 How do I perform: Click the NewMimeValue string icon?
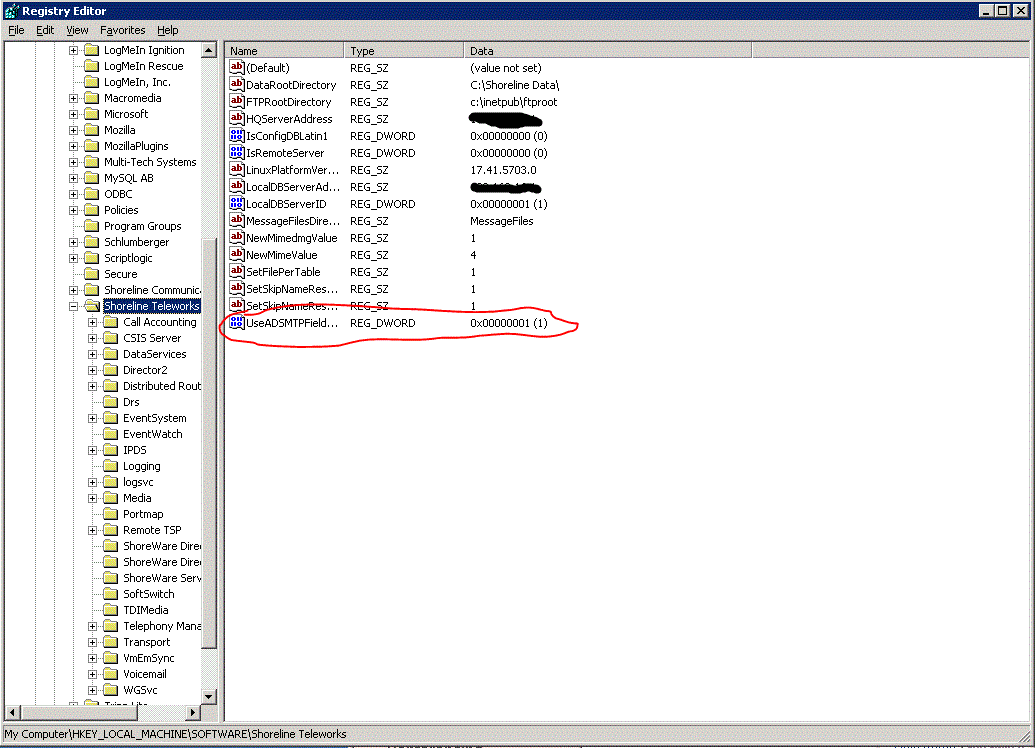(236, 255)
